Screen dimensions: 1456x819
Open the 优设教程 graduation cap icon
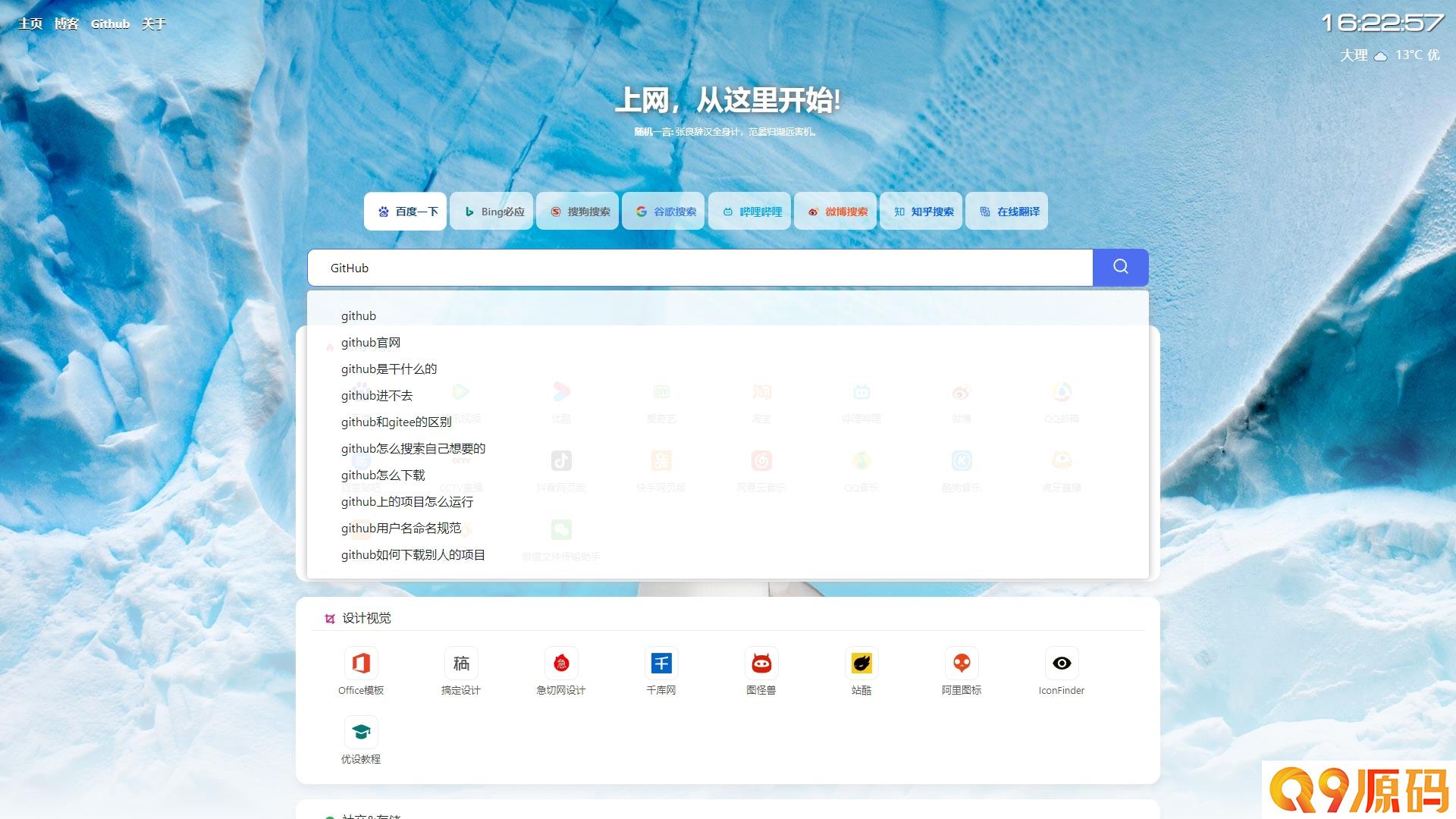(x=361, y=733)
